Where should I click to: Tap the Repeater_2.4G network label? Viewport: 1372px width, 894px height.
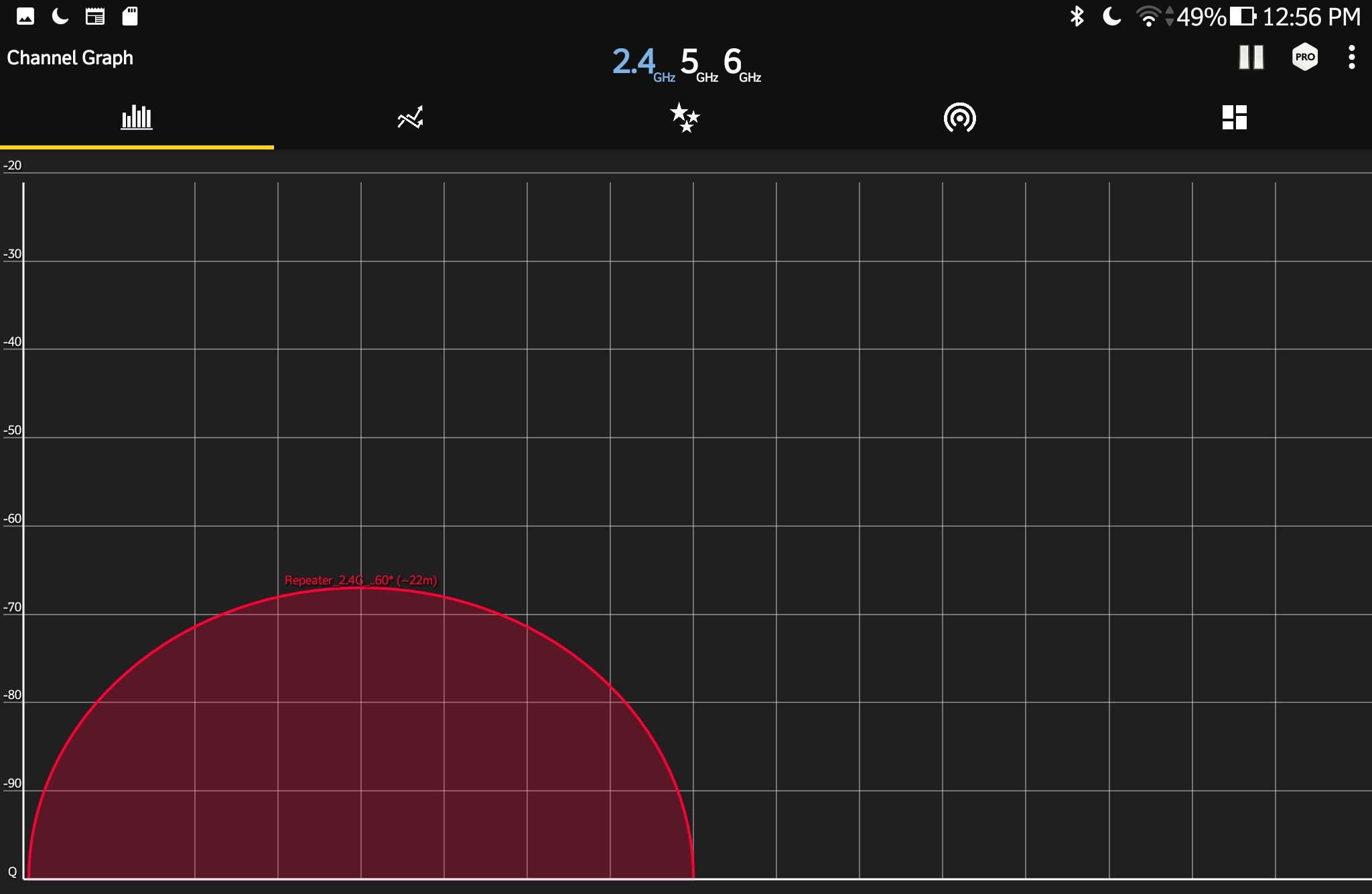[x=360, y=580]
